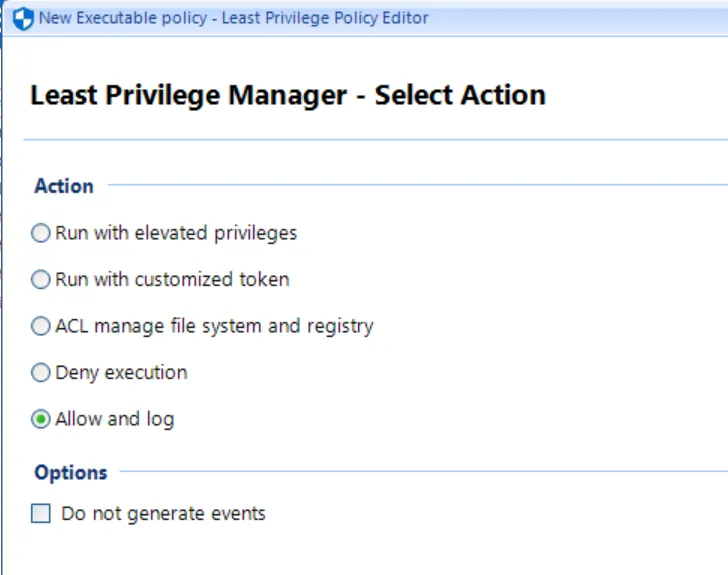Click the 'Deny execution' label text

pyautogui.click(x=121, y=373)
